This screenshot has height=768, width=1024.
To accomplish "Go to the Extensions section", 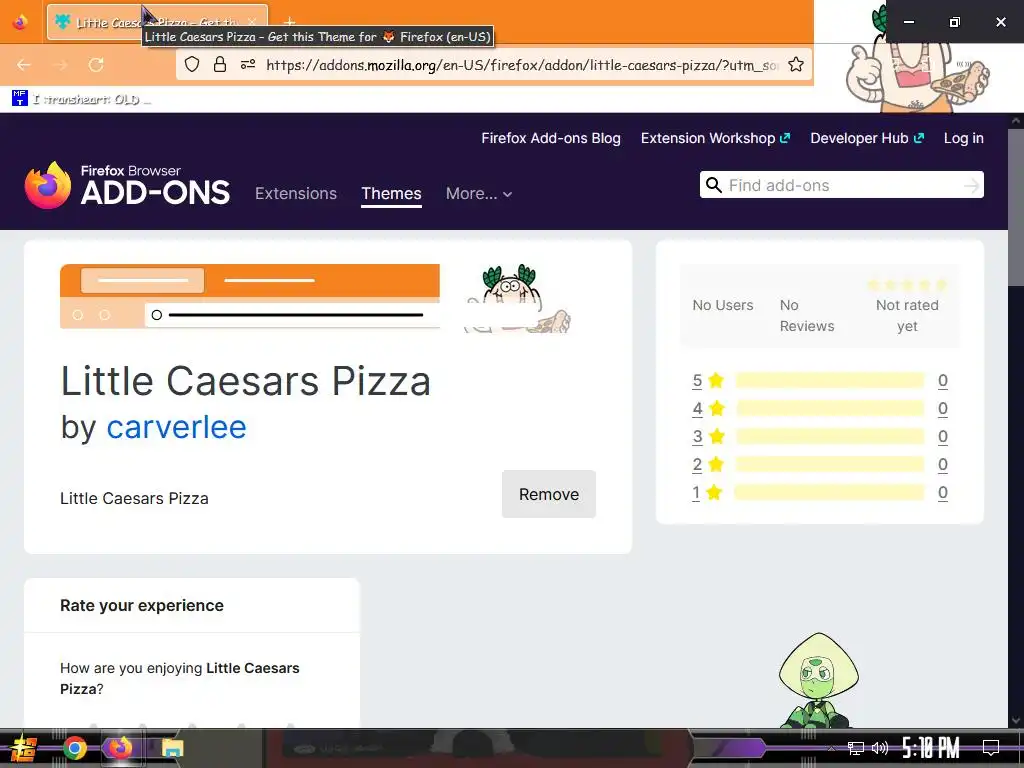I will coord(296,193).
